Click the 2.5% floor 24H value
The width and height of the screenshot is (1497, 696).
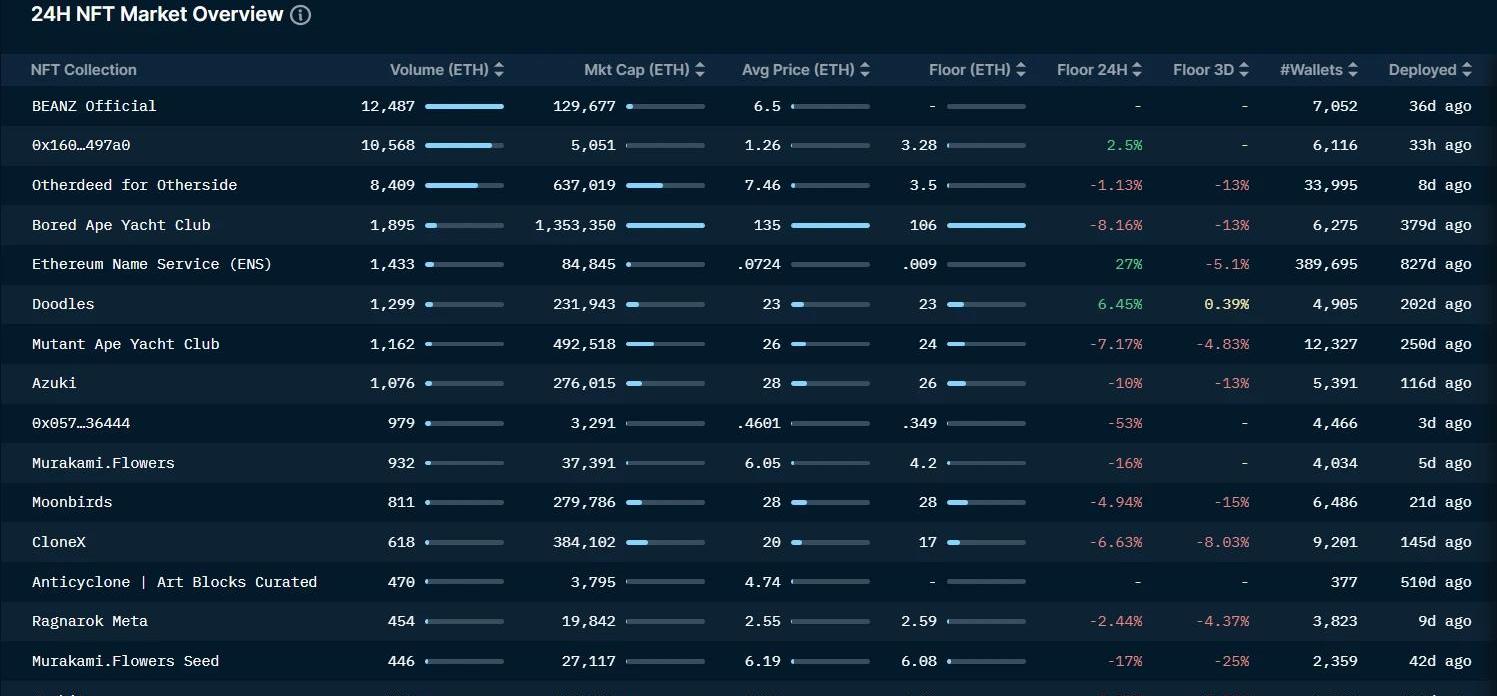click(1124, 145)
